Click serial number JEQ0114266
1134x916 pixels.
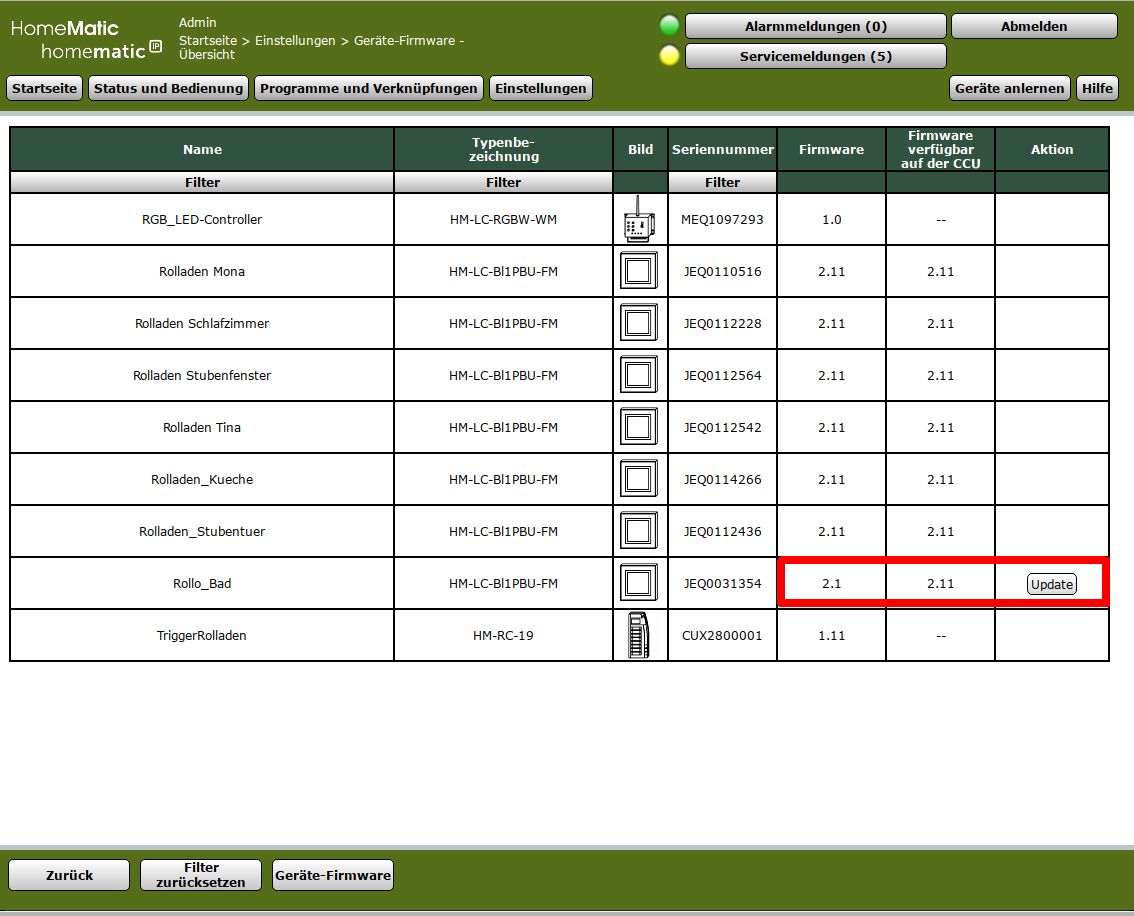(x=722, y=479)
